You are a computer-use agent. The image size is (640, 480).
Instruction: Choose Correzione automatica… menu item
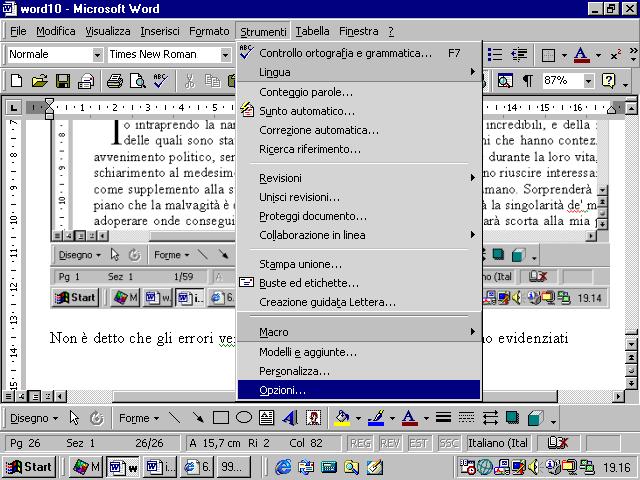coord(358,130)
